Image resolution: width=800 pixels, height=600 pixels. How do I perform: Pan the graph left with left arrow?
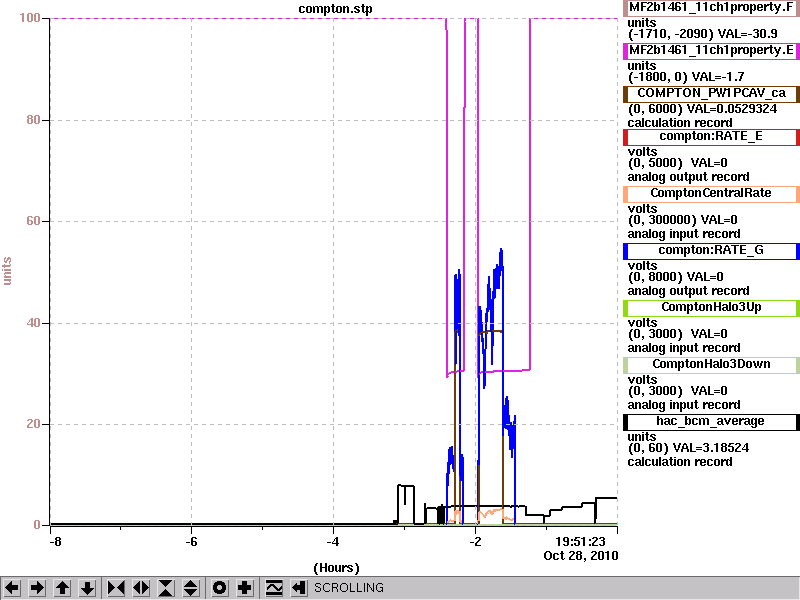pyautogui.click(x=12, y=588)
